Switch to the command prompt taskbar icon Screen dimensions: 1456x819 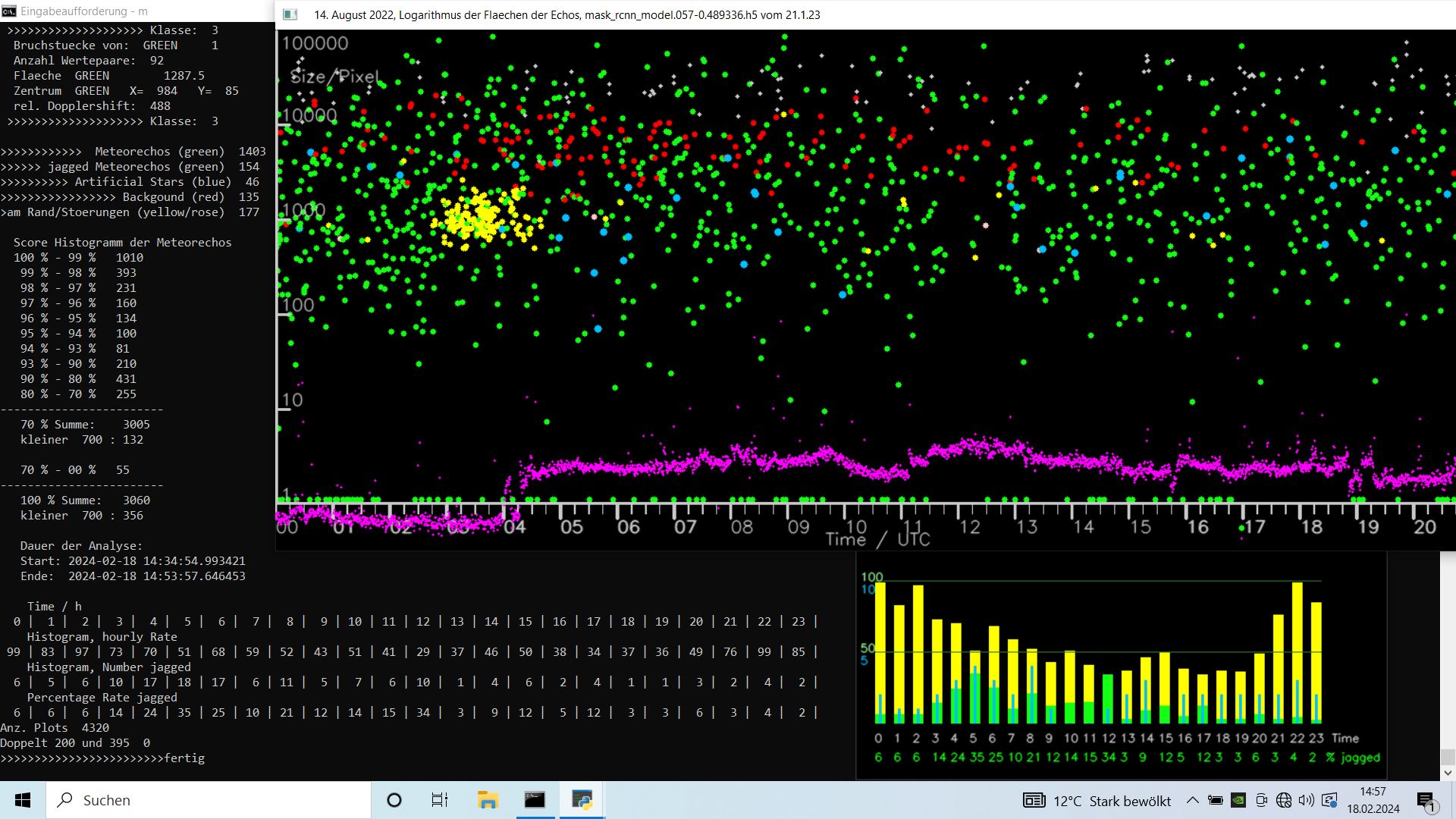point(535,800)
